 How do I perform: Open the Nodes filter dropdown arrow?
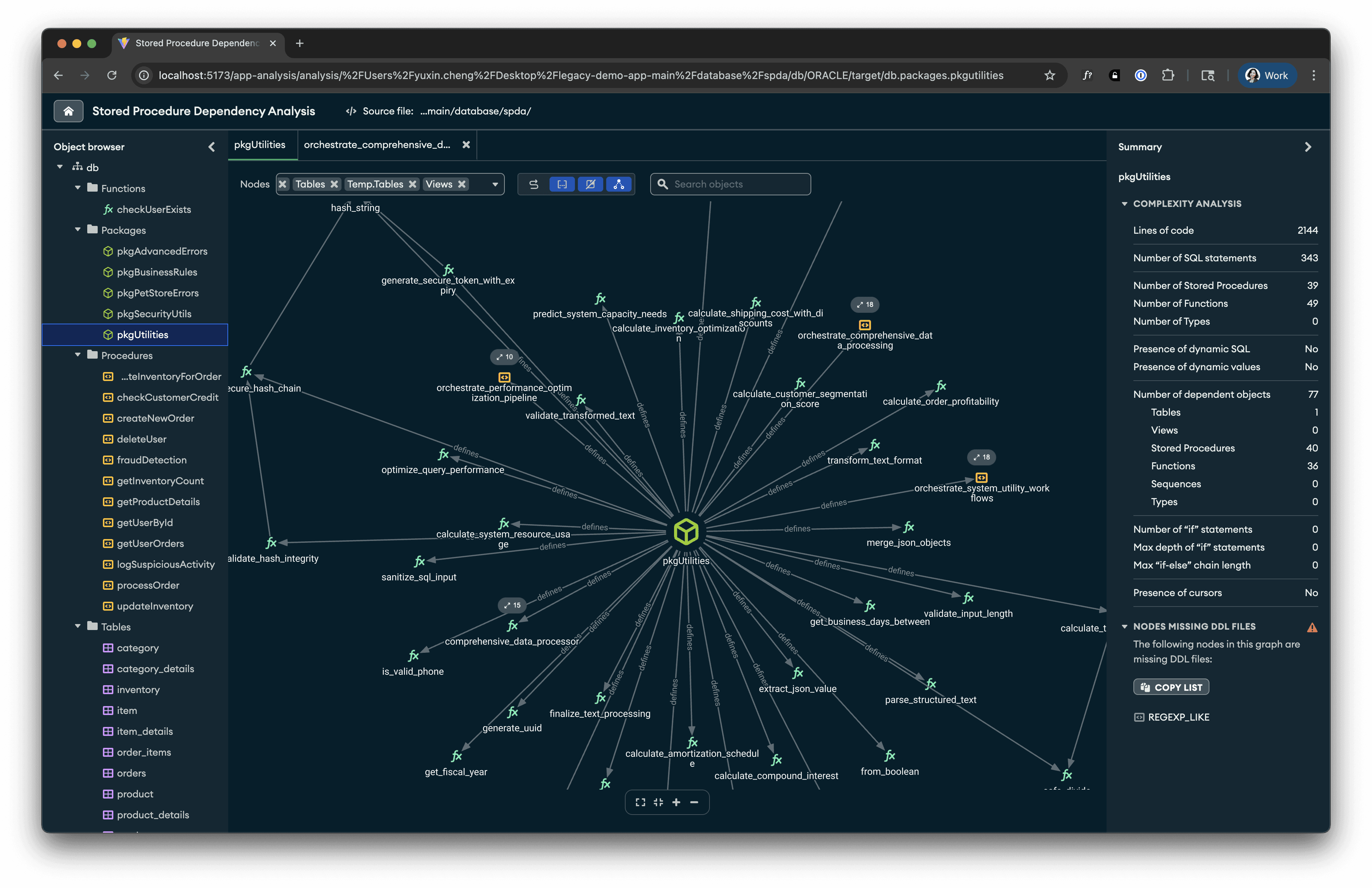click(x=495, y=185)
